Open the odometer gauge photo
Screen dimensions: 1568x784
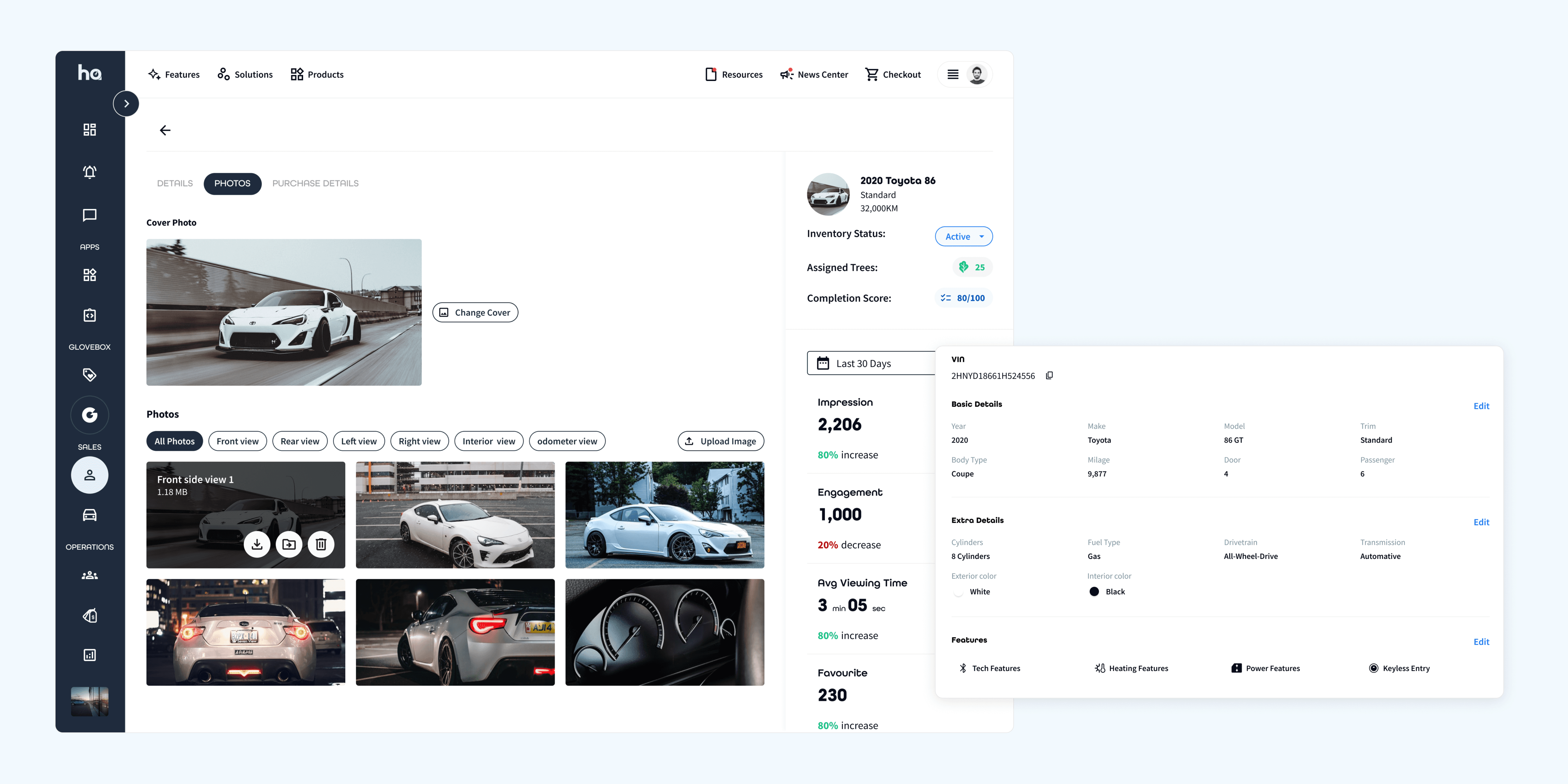pos(665,632)
